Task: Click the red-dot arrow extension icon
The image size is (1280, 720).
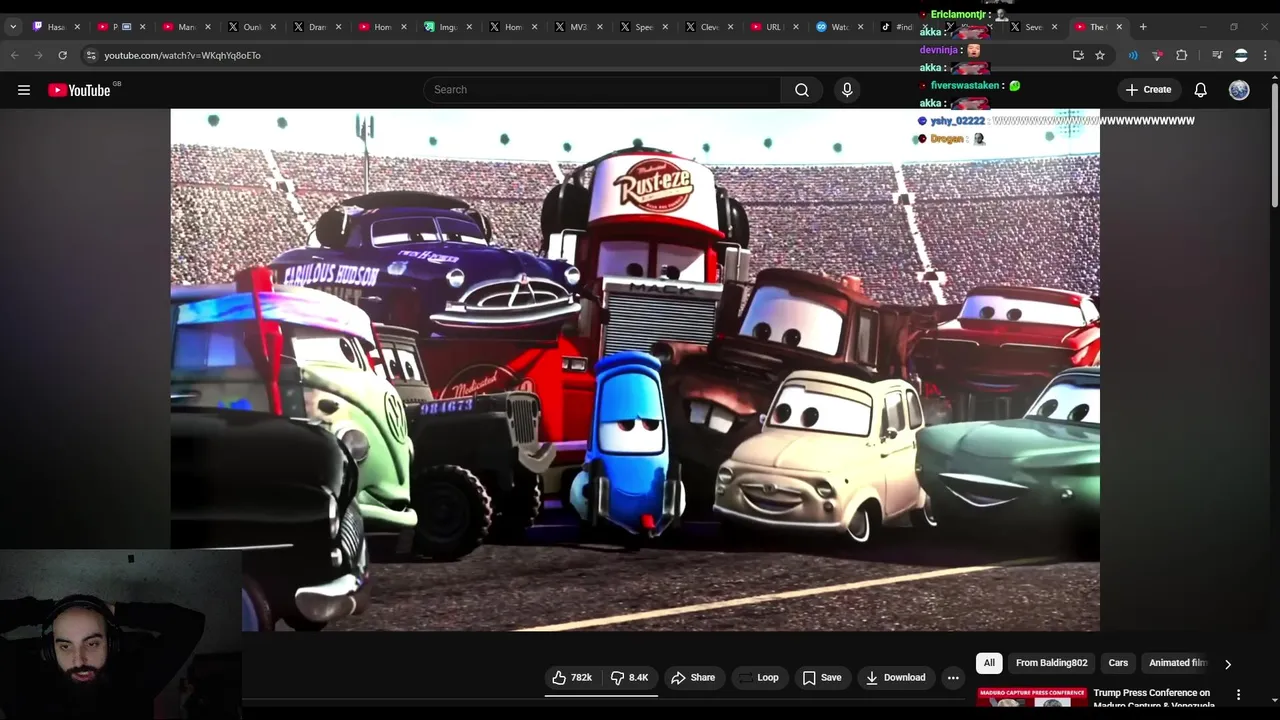Action: point(1157,55)
